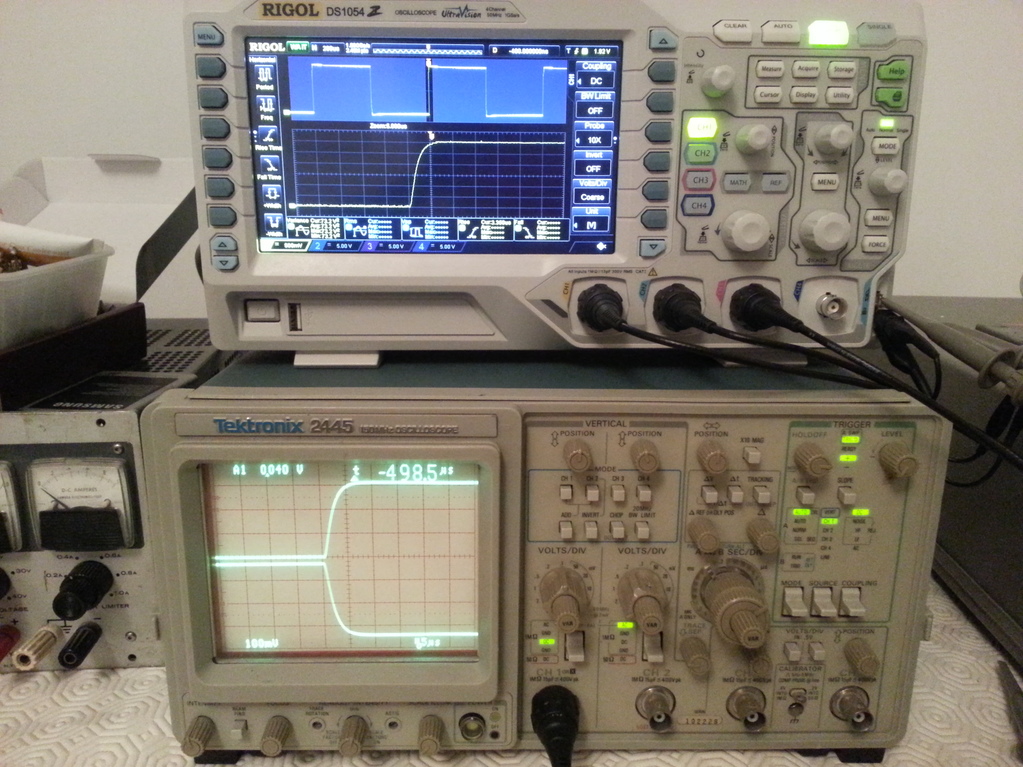The image size is (1023, 767).
Task: Open the Storage menu on the Rigol
Action: (842, 68)
